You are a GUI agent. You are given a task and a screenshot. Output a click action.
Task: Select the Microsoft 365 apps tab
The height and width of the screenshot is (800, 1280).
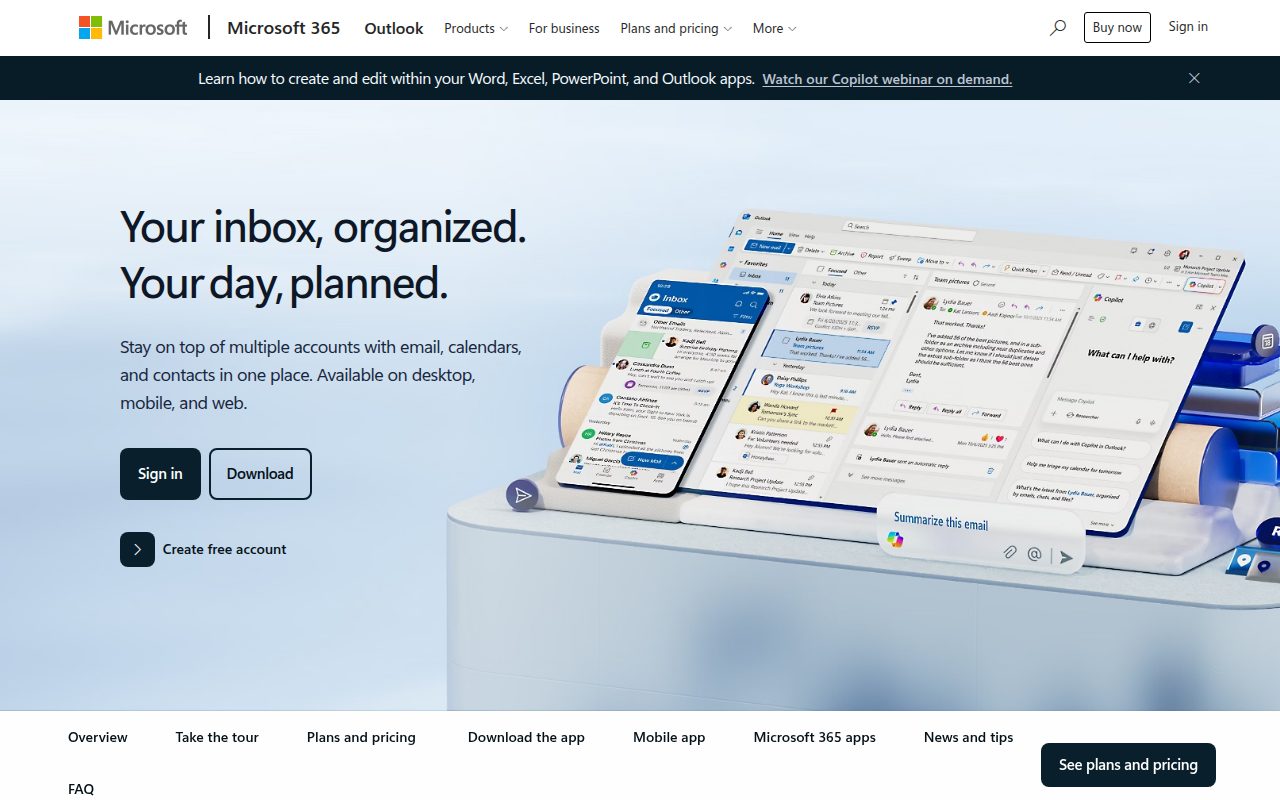point(815,737)
